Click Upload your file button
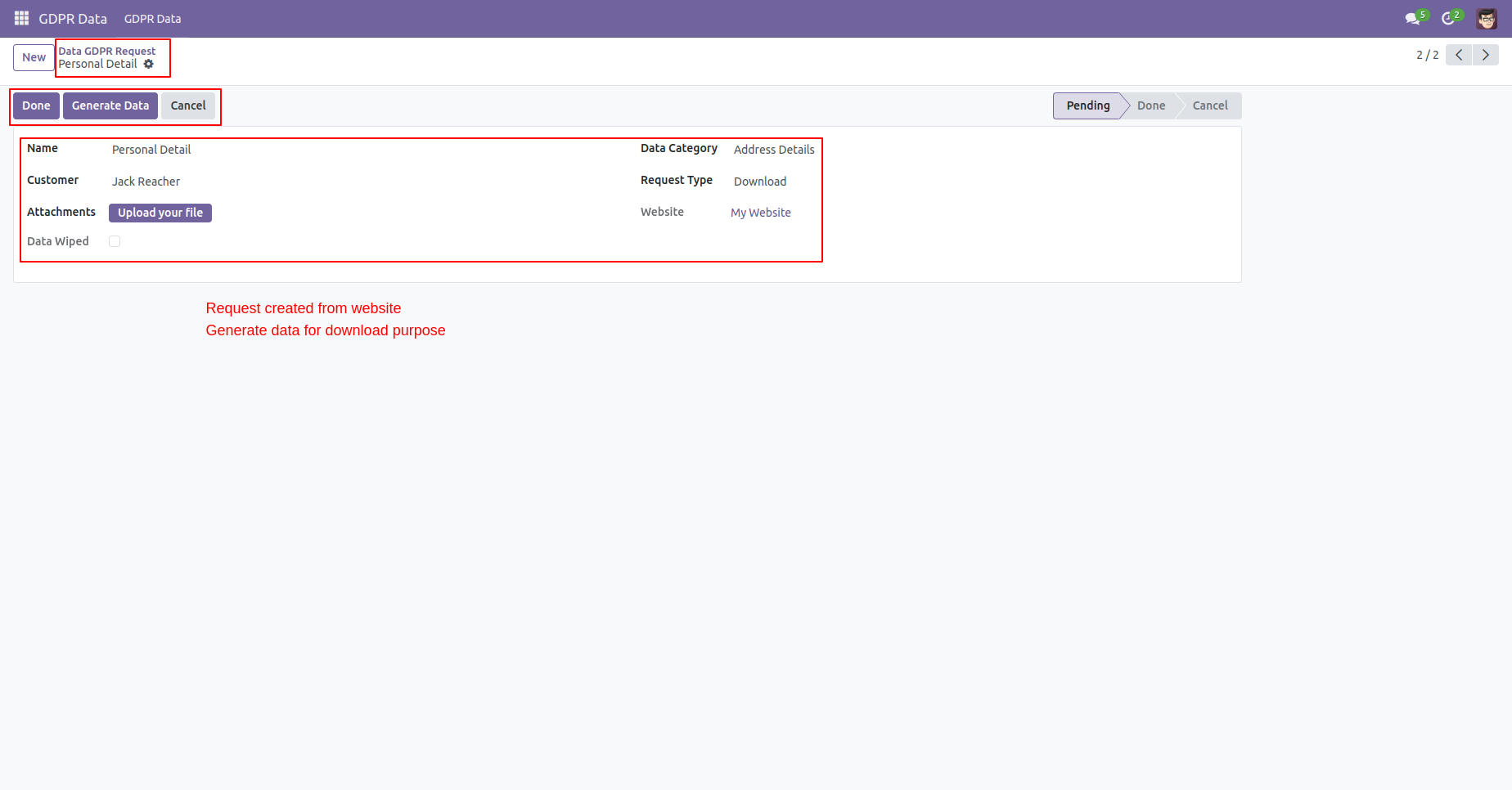The height and width of the screenshot is (790, 1512). point(160,213)
